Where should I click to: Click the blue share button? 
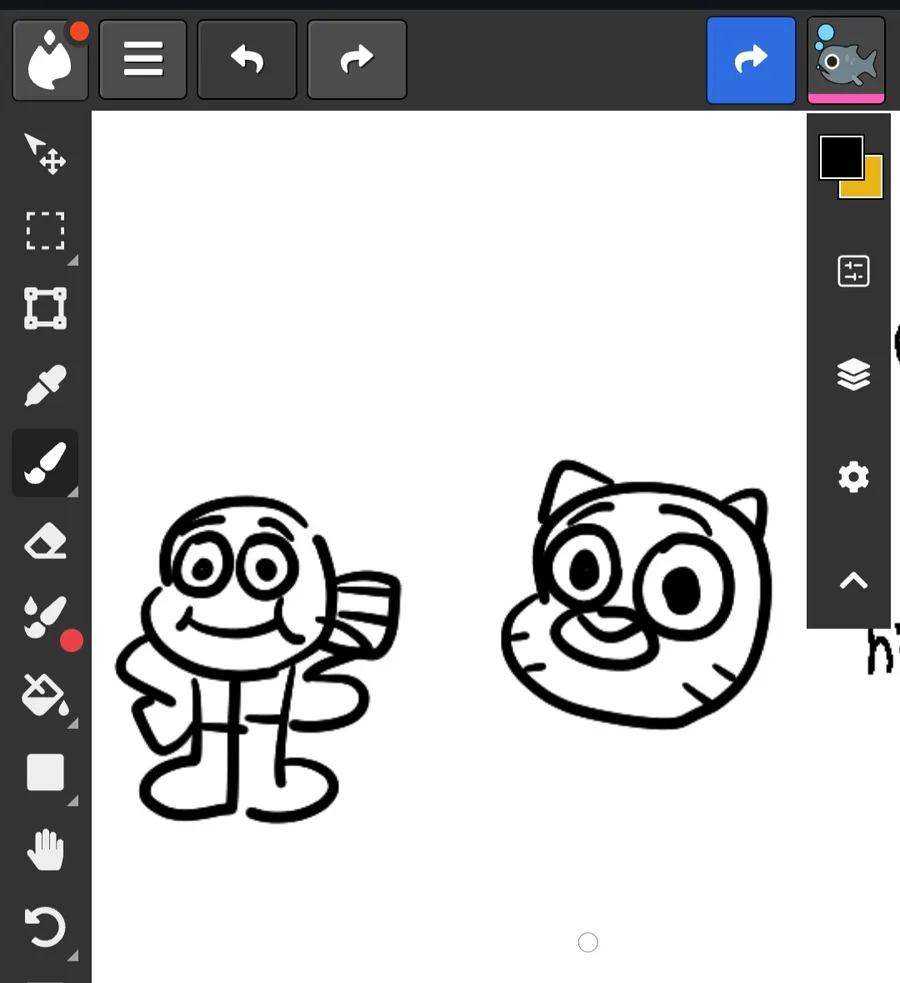click(x=751, y=60)
